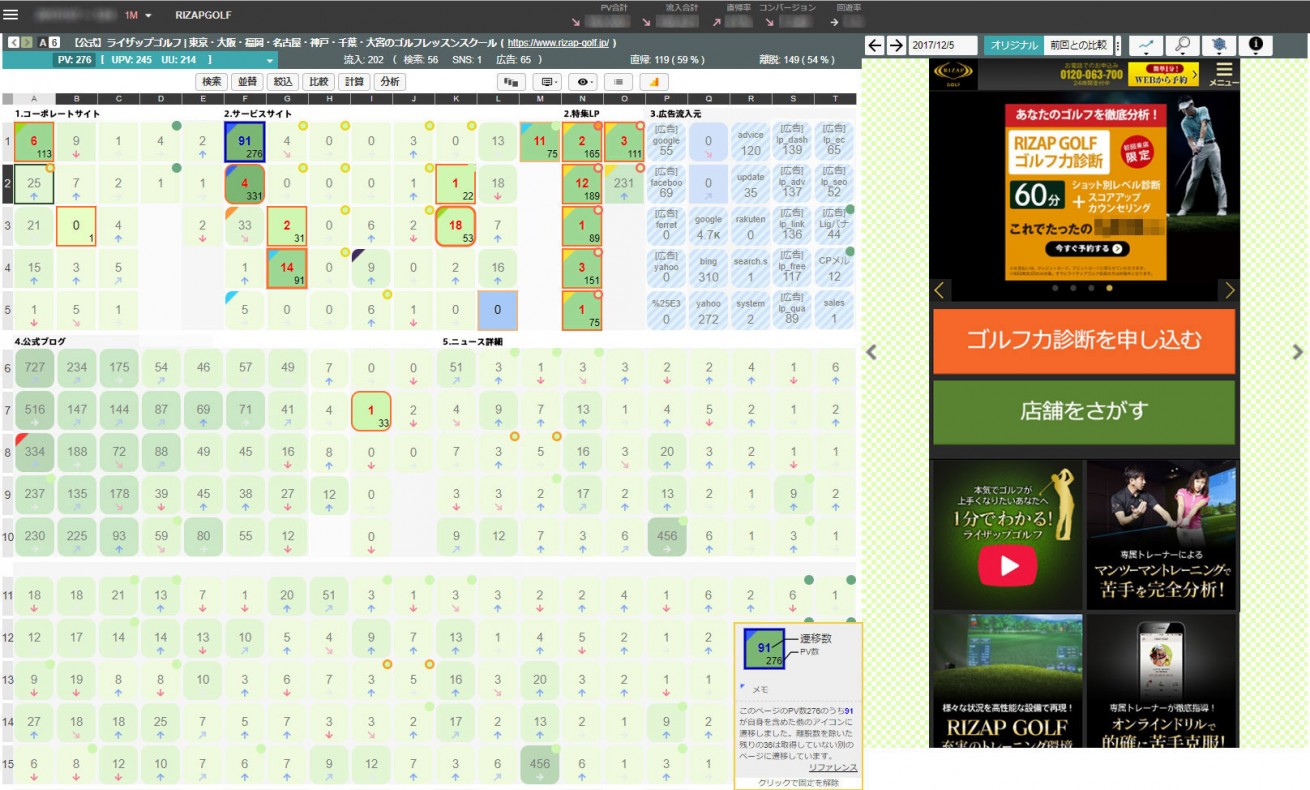Image resolution: width=1310 pixels, height=790 pixels.
Task: Open the magnifier zoom dropdown
Action: click(1183, 45)
